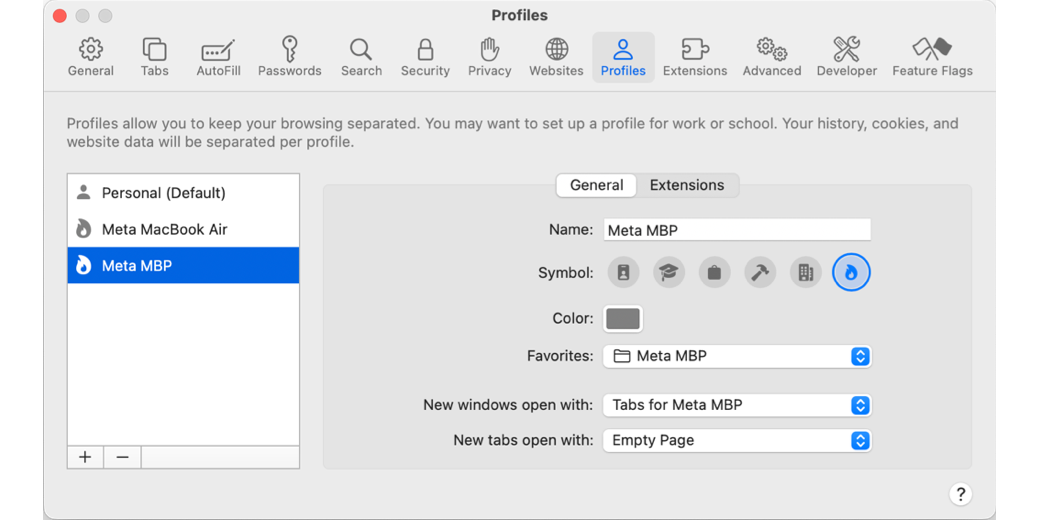Viewport: 1040px width, 520px height.
Task: Open the Favorites folder dropdown
Action: (737, 356)
